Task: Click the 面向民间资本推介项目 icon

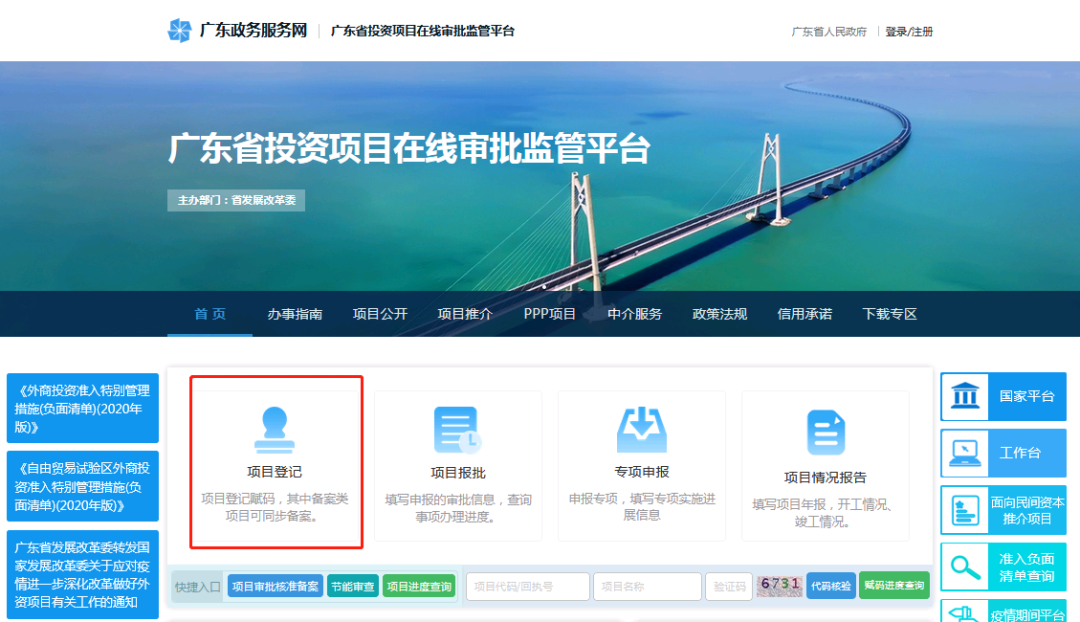Action: point(965,510)
